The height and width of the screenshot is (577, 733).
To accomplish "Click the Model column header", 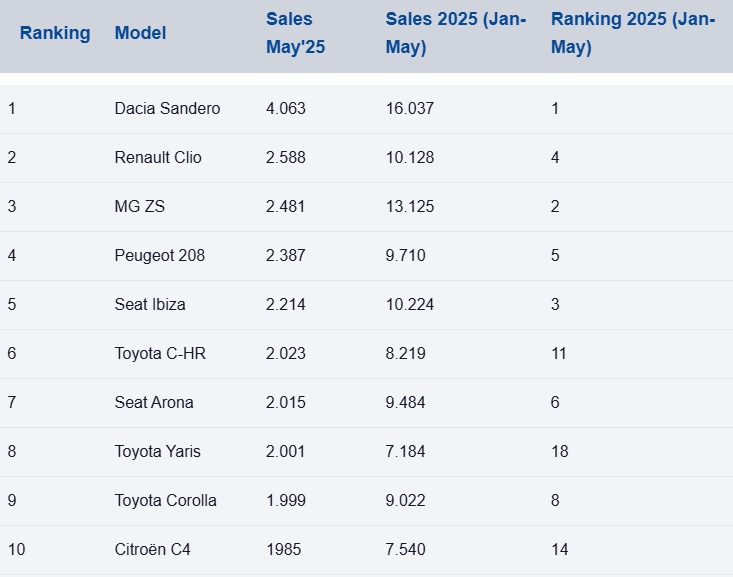I will click(x=140, y=33).
